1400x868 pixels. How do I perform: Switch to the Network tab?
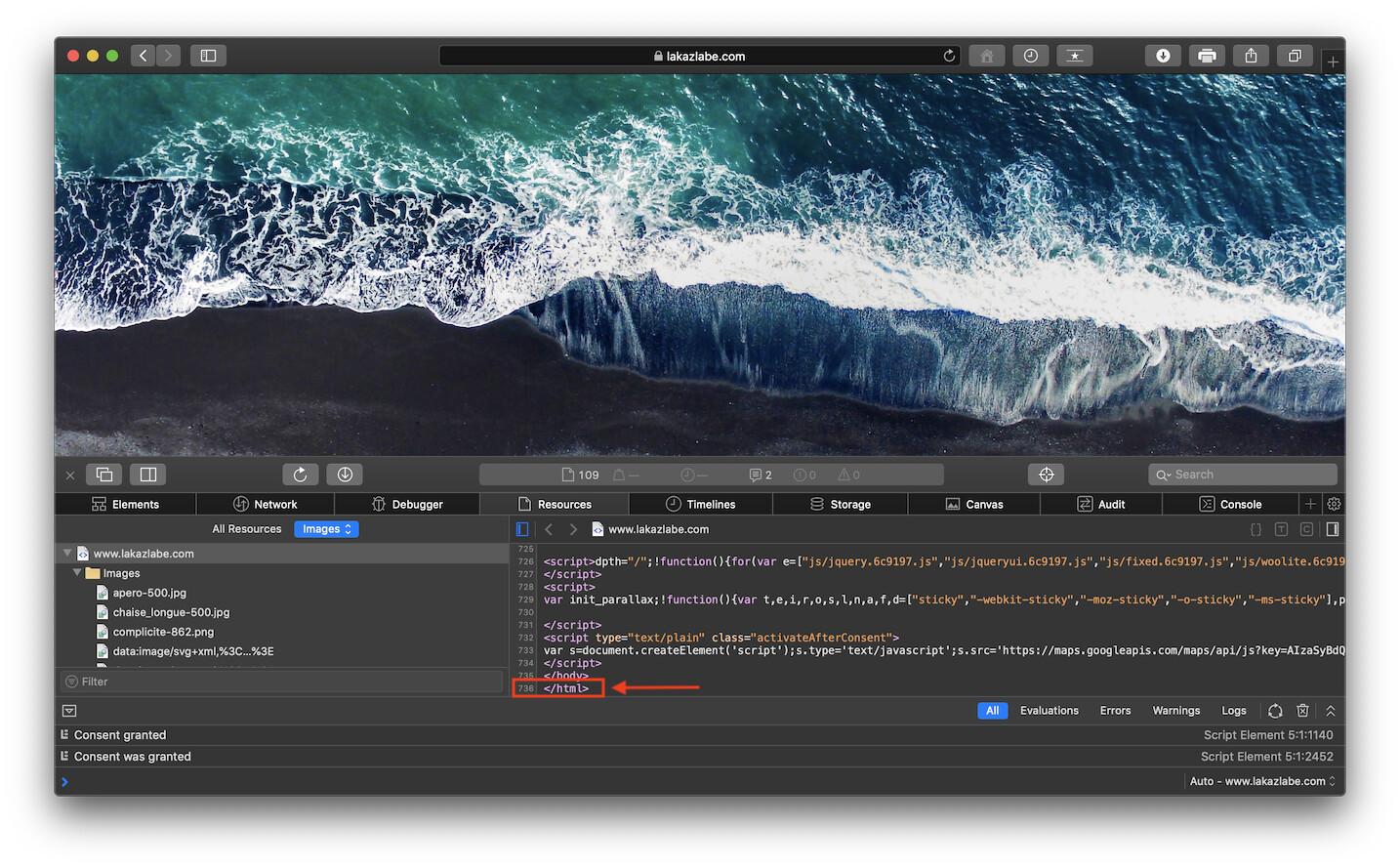coord(266,504)
